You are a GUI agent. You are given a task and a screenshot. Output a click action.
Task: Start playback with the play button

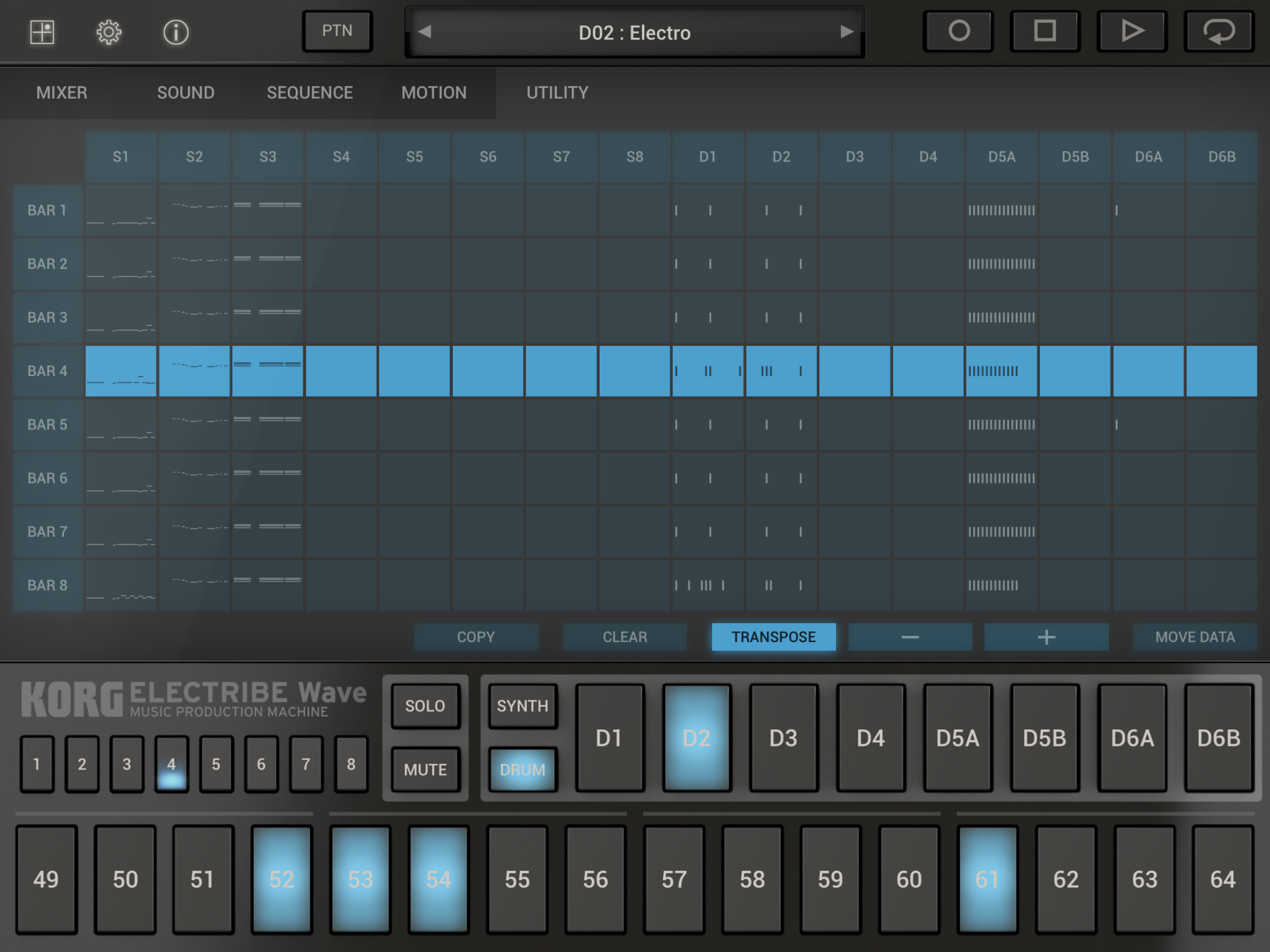[x=1132, y=31]
